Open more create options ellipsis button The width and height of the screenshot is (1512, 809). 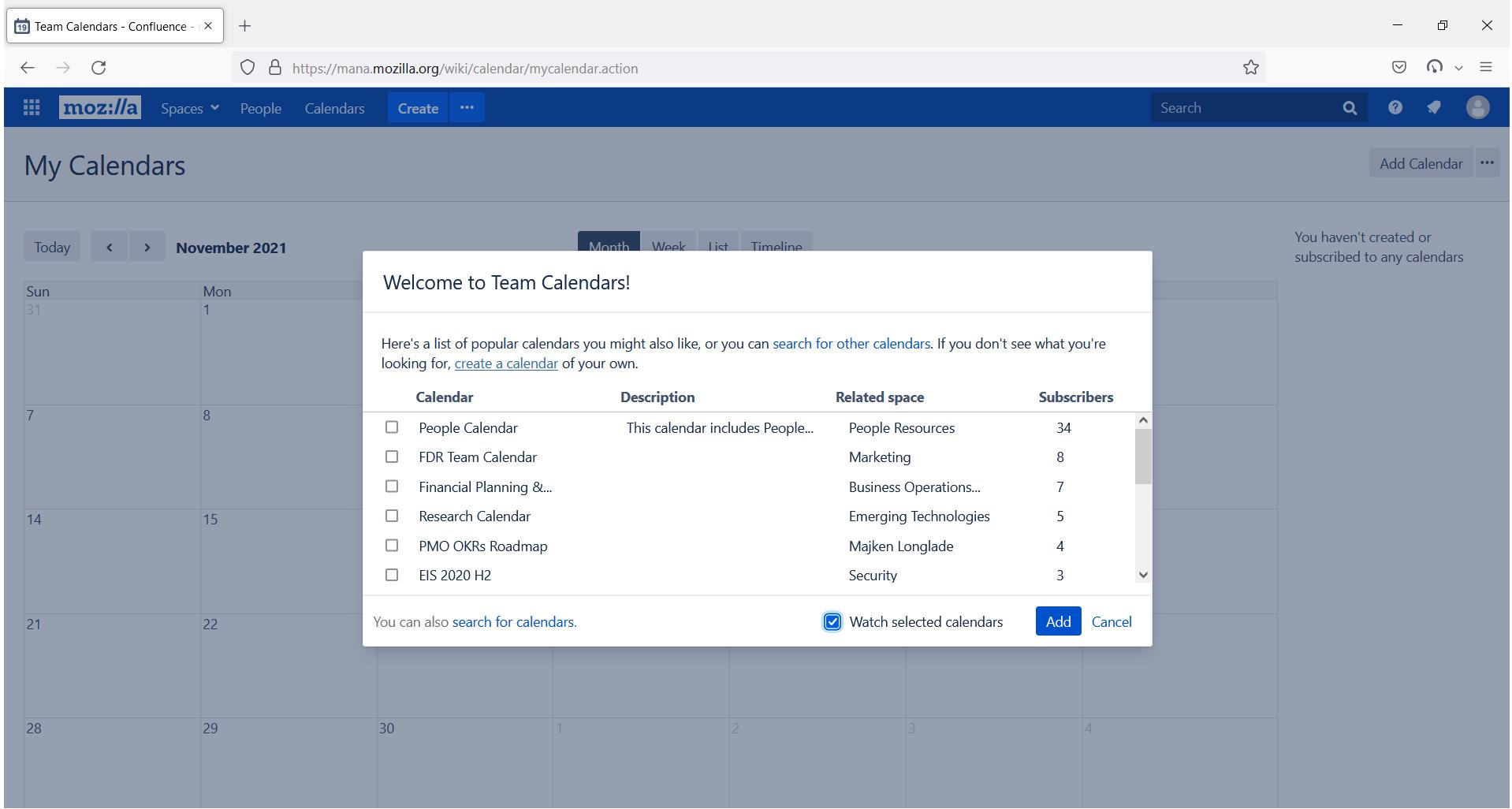(x=467, y=108)
